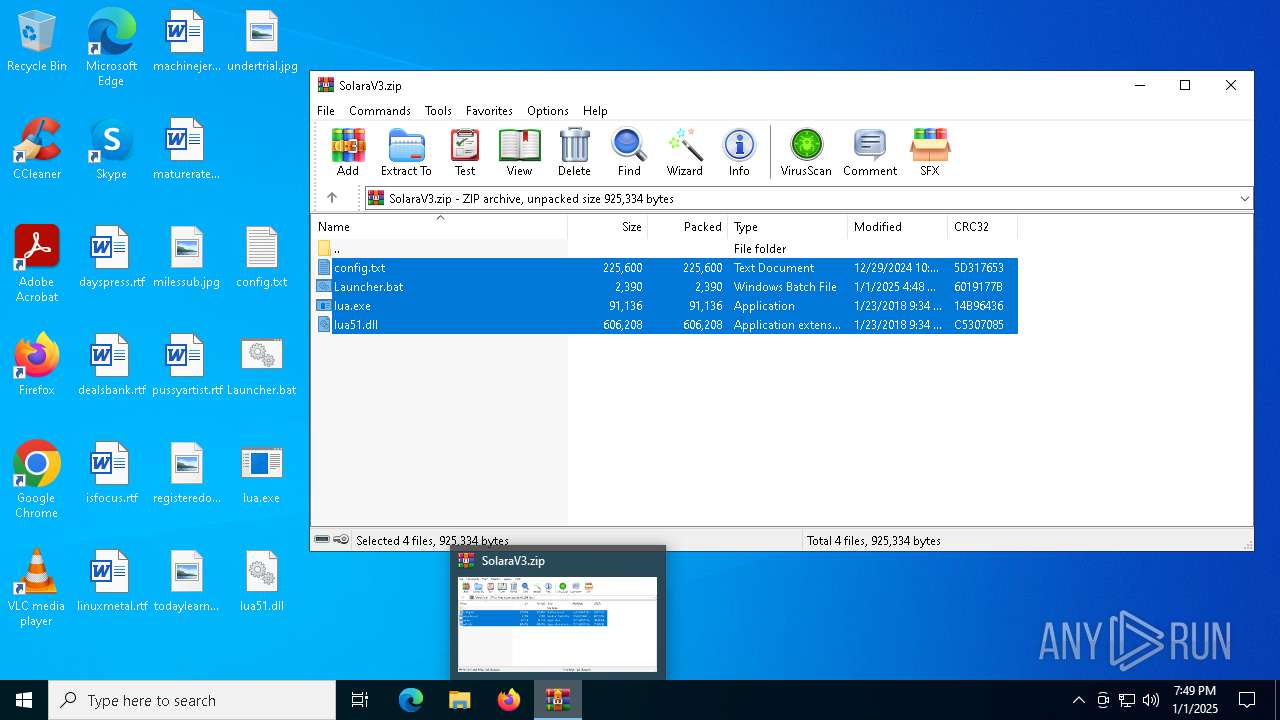
Task: Select the Launcher.bat desktop file
Action: pyautogui.click(x=262, y=365)
